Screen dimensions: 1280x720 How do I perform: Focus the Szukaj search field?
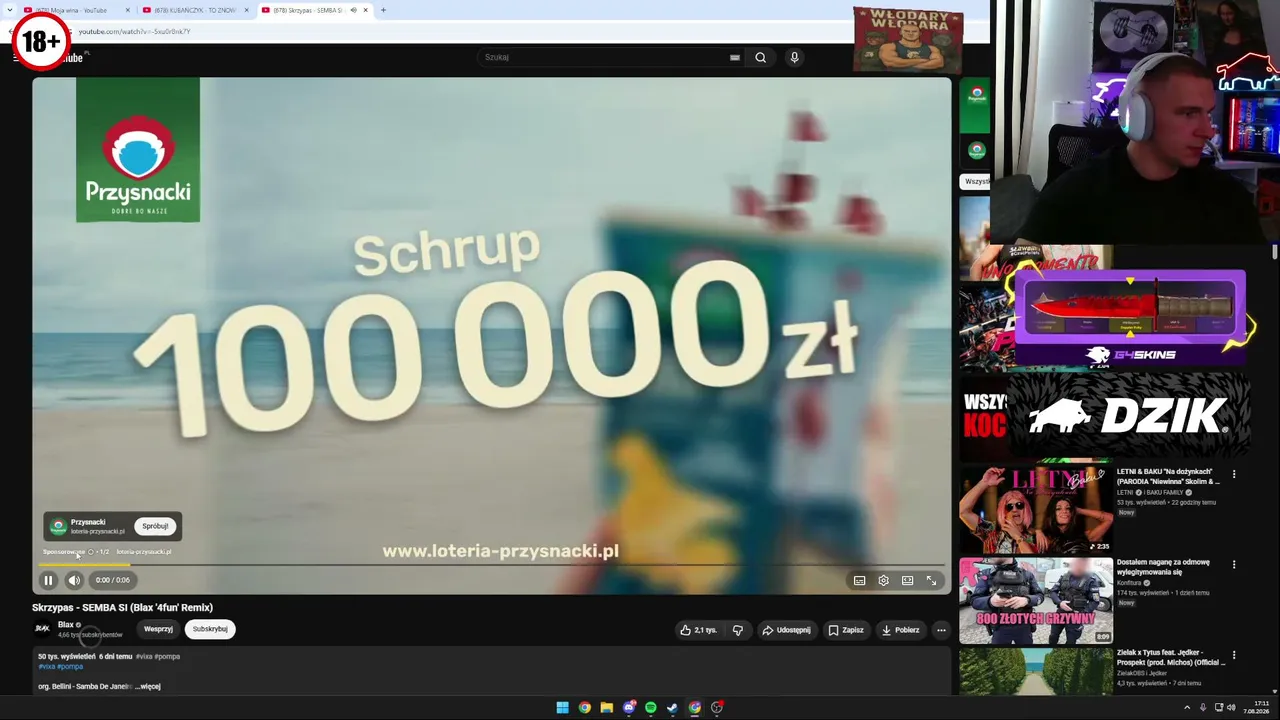604,57
